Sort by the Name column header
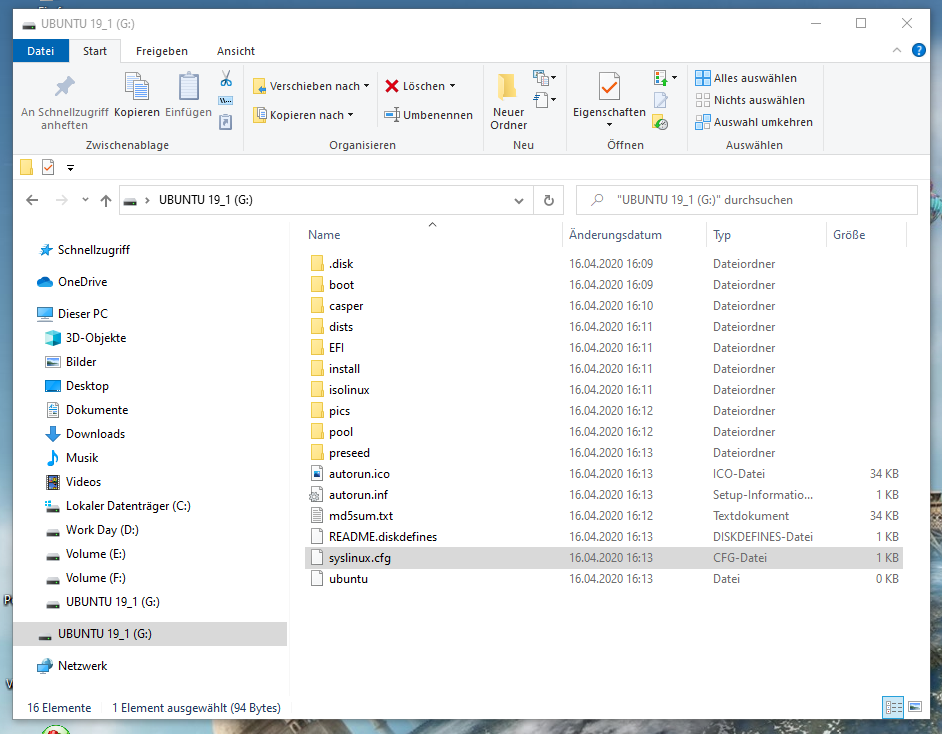This screenshot has height=734, width=942. click(x=433, y=235)
